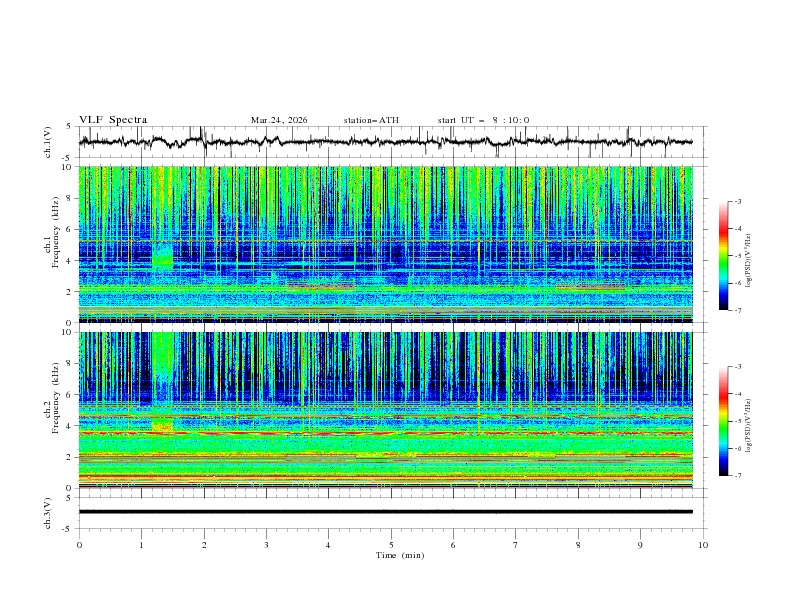Click the log(PSD) label beside ch.1 colorbar
Viewport: 792px width, 612px height.
748,261
